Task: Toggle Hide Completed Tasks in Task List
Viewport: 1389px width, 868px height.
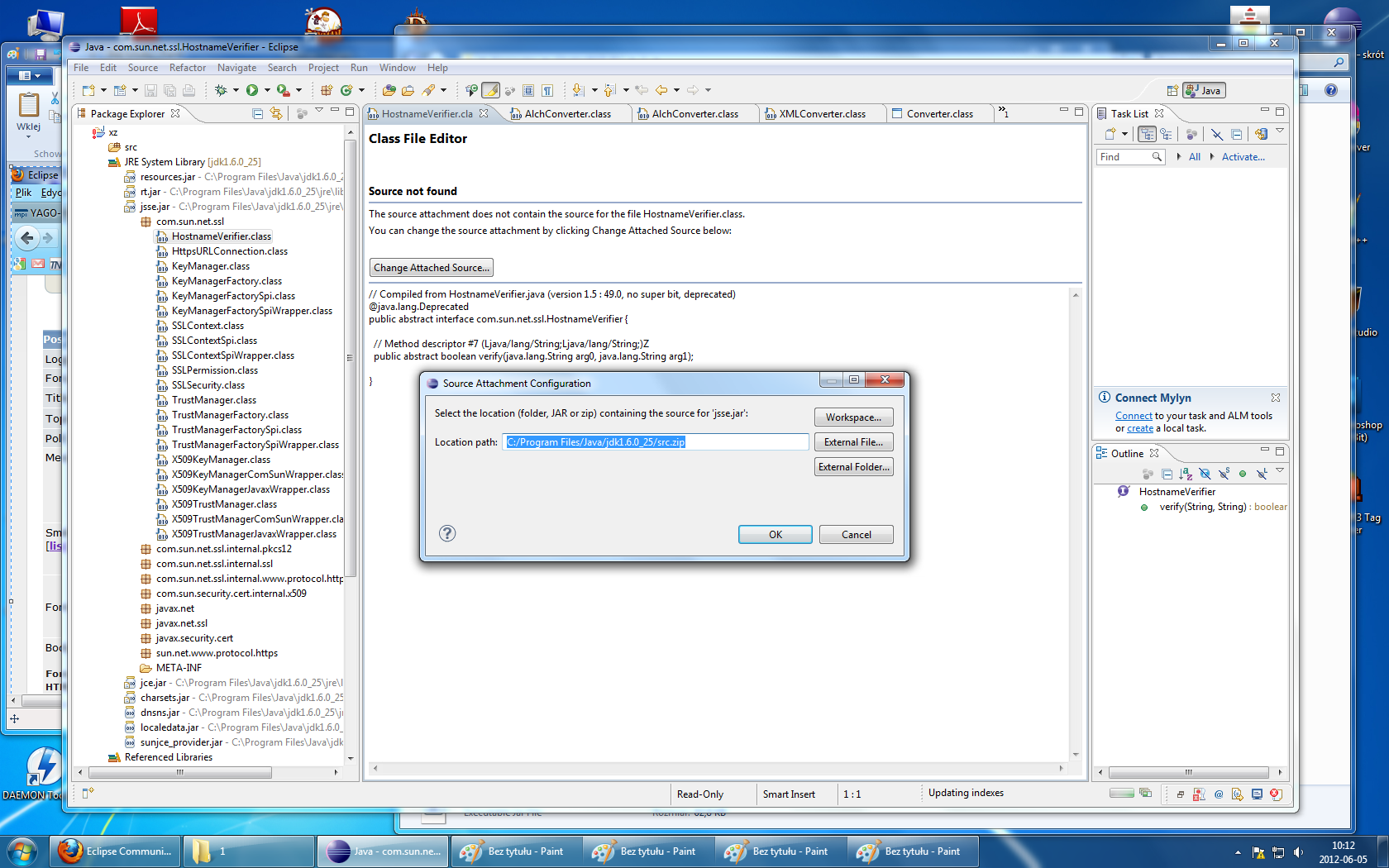Action: pyautogui.click(x=1216, y=134)
